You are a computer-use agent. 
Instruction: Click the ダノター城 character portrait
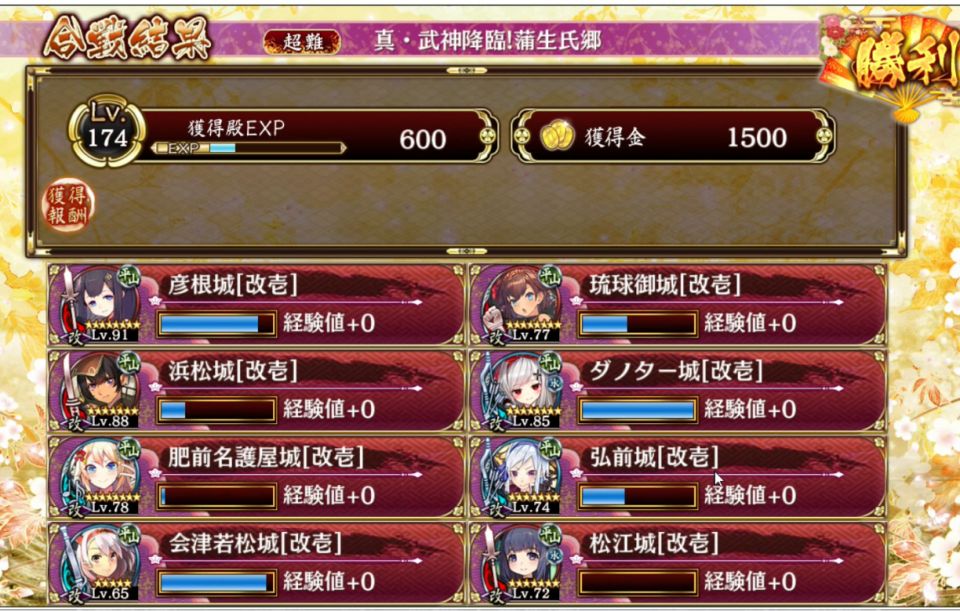[x=520, y=391]
